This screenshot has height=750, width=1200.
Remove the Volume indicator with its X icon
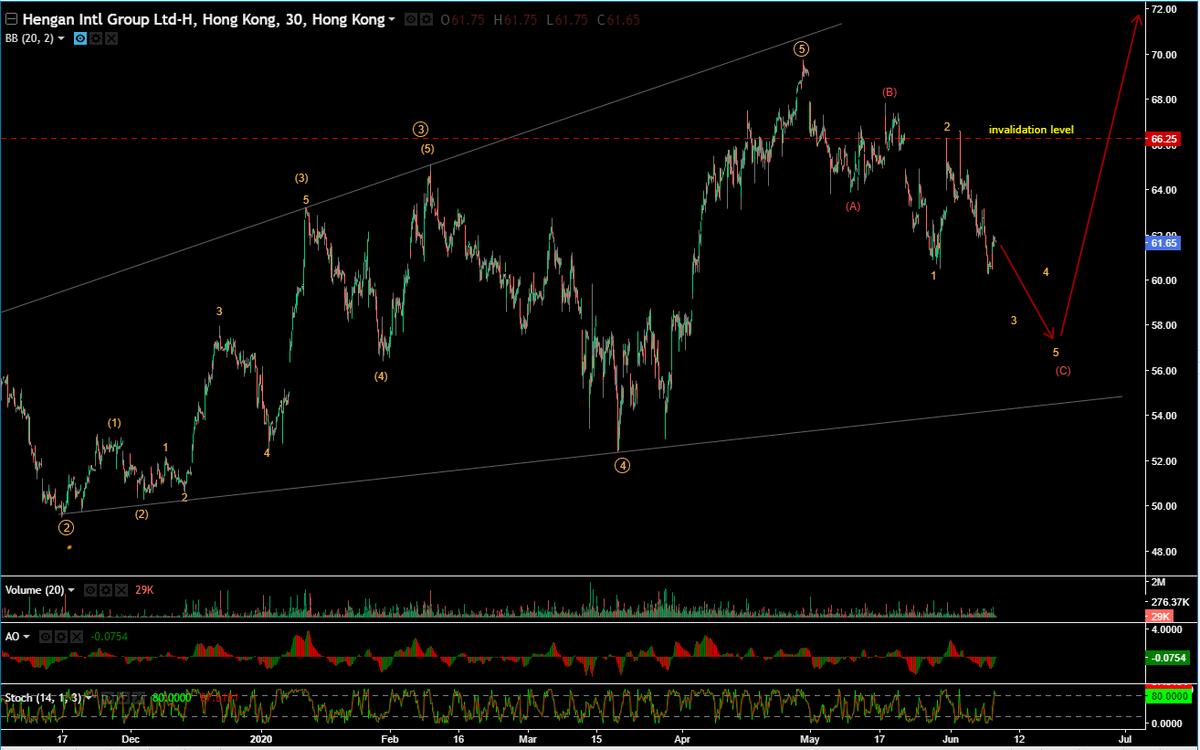122,590
